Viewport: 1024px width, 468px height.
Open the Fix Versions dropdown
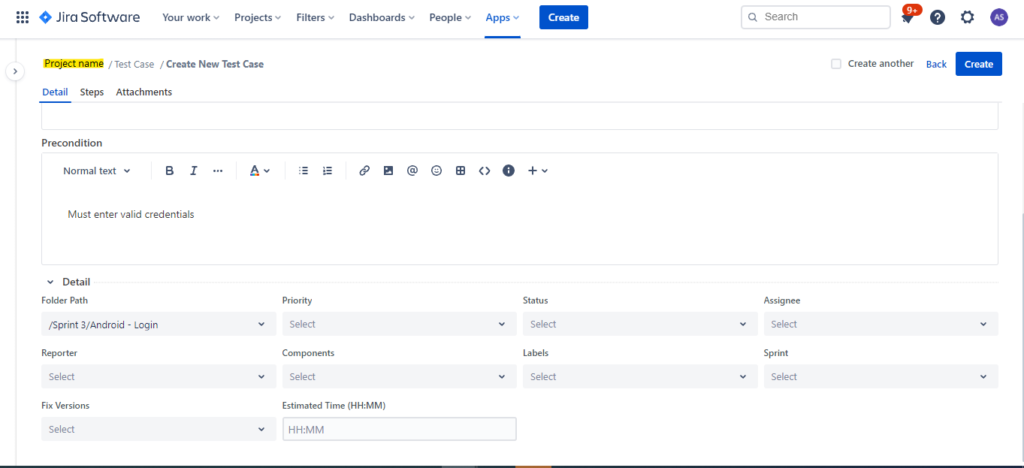[159, 429]
